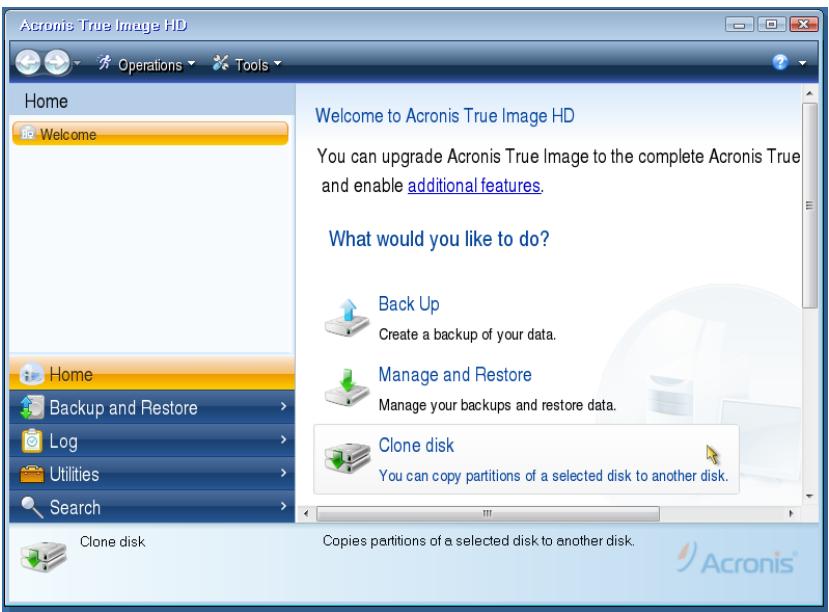Click the Clone disk drives icon in welcome list
The width and height of the screenshot is (829, 612).
tap(347, 458)
